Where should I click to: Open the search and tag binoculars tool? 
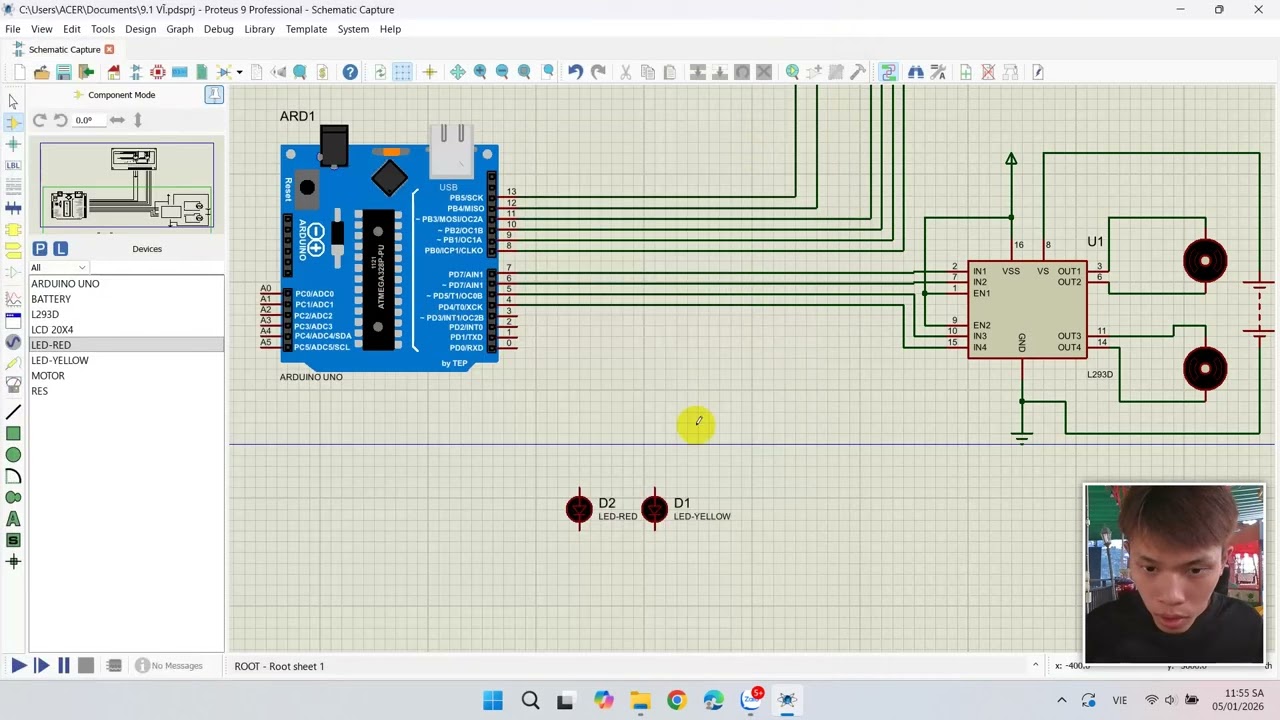pyautogui.click(x=916, y=72)
